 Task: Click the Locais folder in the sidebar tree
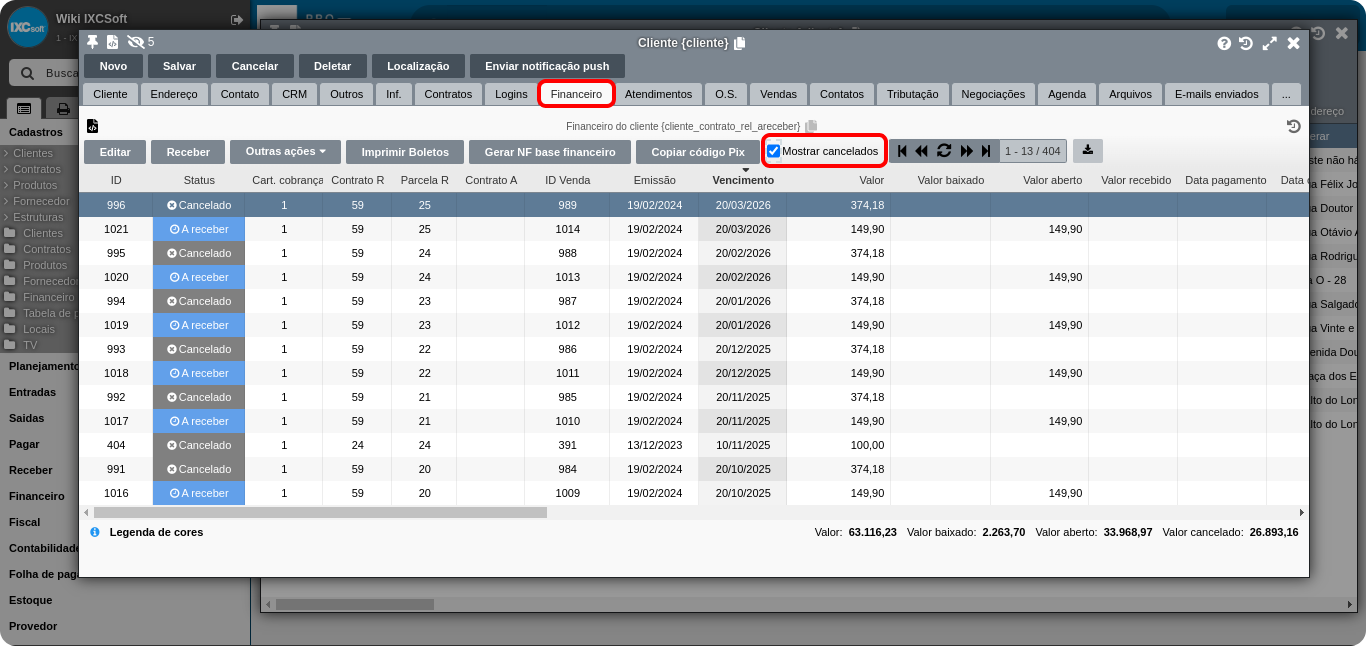point(39,329)
